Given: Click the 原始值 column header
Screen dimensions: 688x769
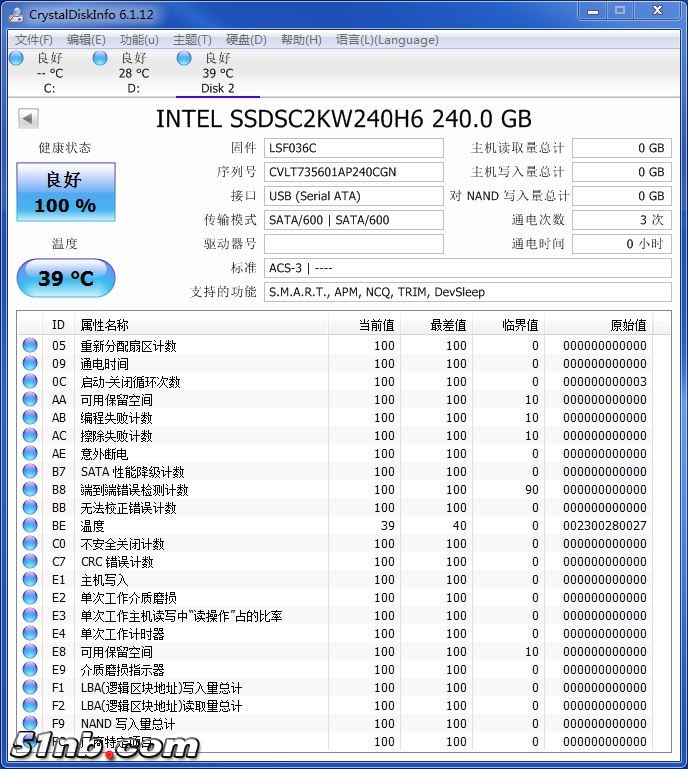Looking at the screenshot, I should [x=628, y=325].
